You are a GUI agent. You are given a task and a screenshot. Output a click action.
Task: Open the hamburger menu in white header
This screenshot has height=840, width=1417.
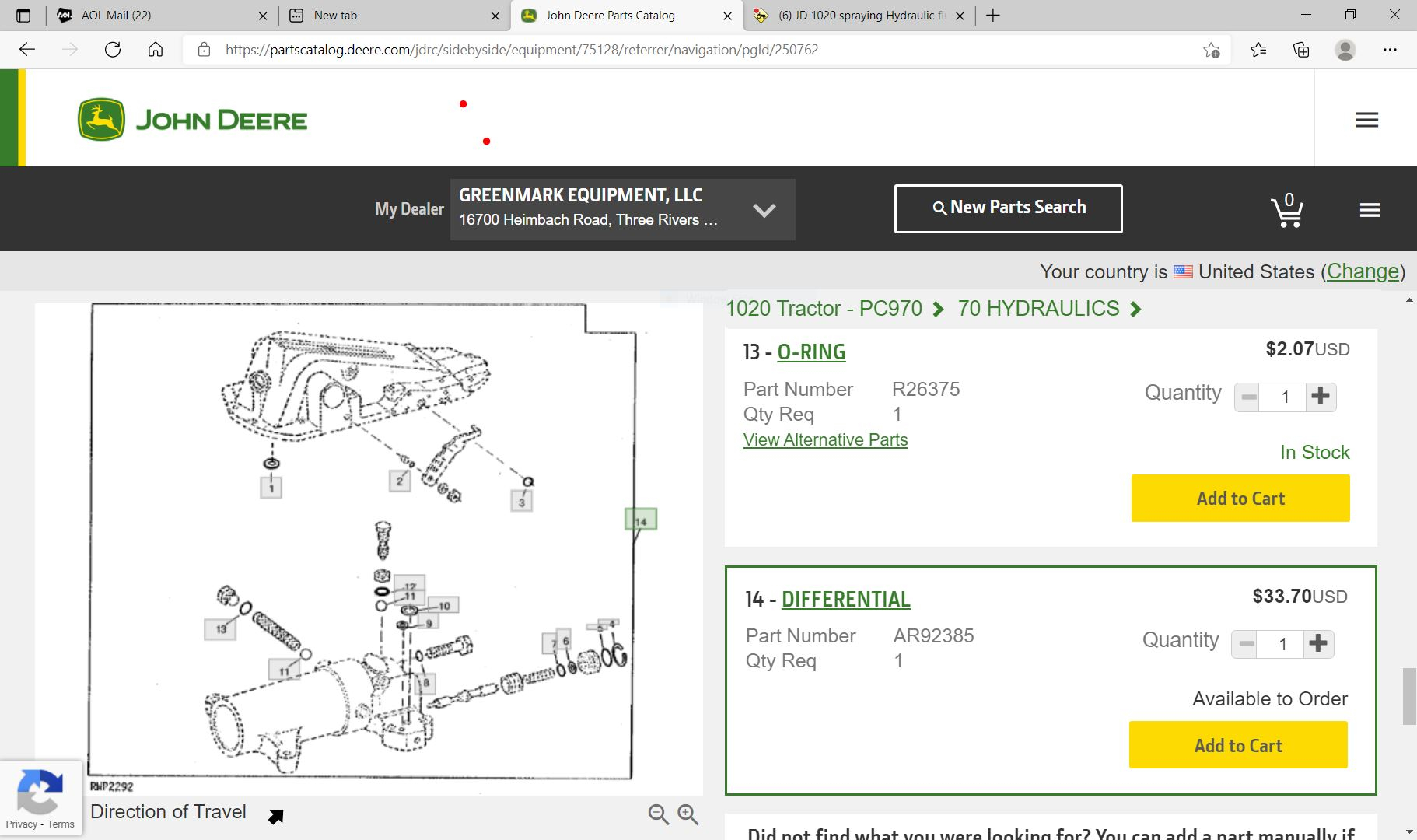(1366, 120)
